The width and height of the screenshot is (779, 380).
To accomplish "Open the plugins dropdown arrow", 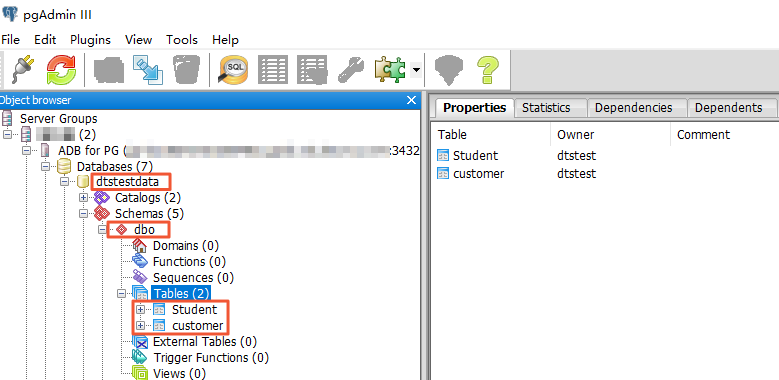I will tap(416, 70).
